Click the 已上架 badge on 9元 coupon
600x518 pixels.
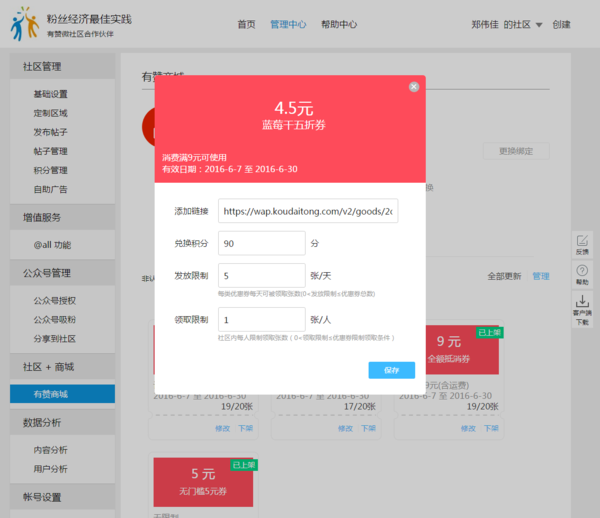click(489, 332)
